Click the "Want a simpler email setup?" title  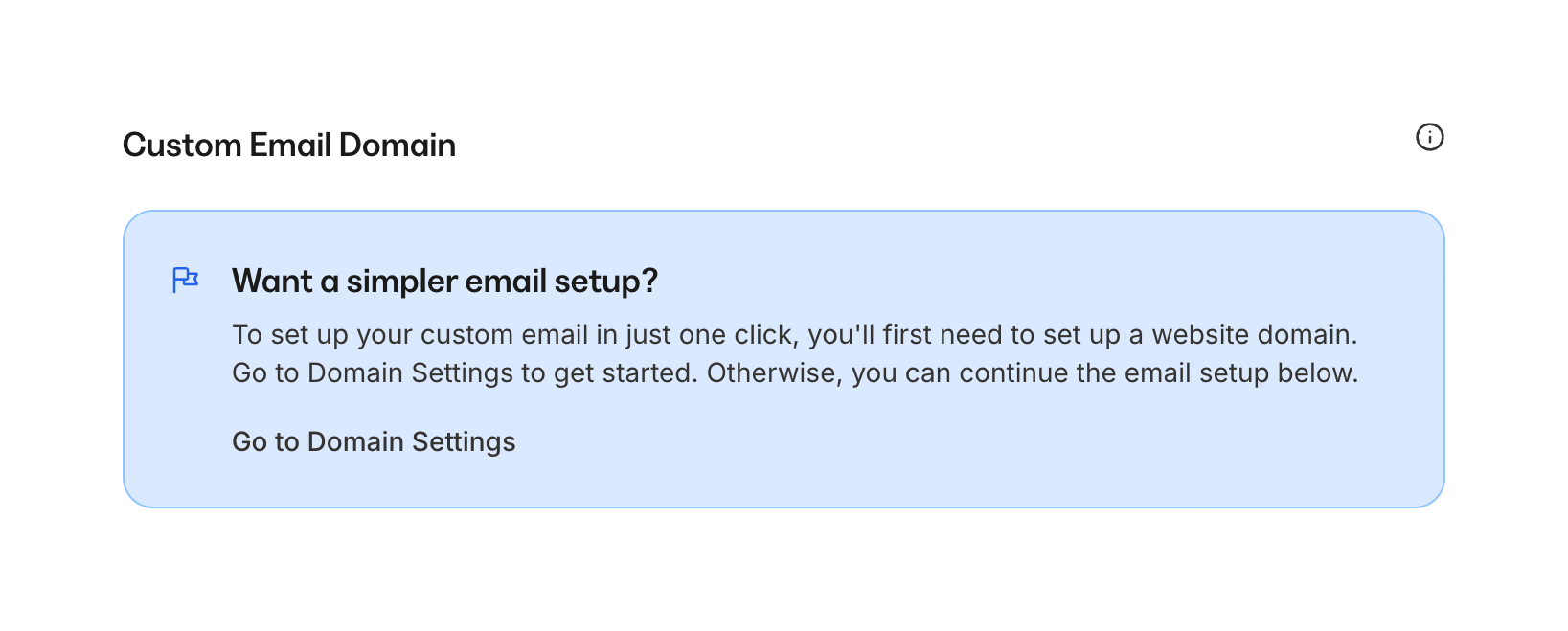[444, 281]
